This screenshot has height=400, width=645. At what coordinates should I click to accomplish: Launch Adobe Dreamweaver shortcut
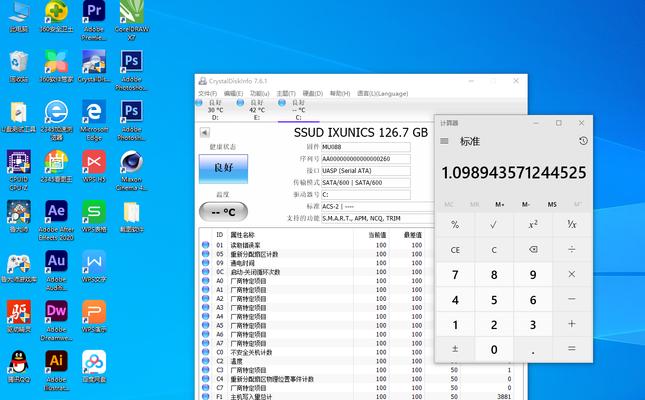56,321
